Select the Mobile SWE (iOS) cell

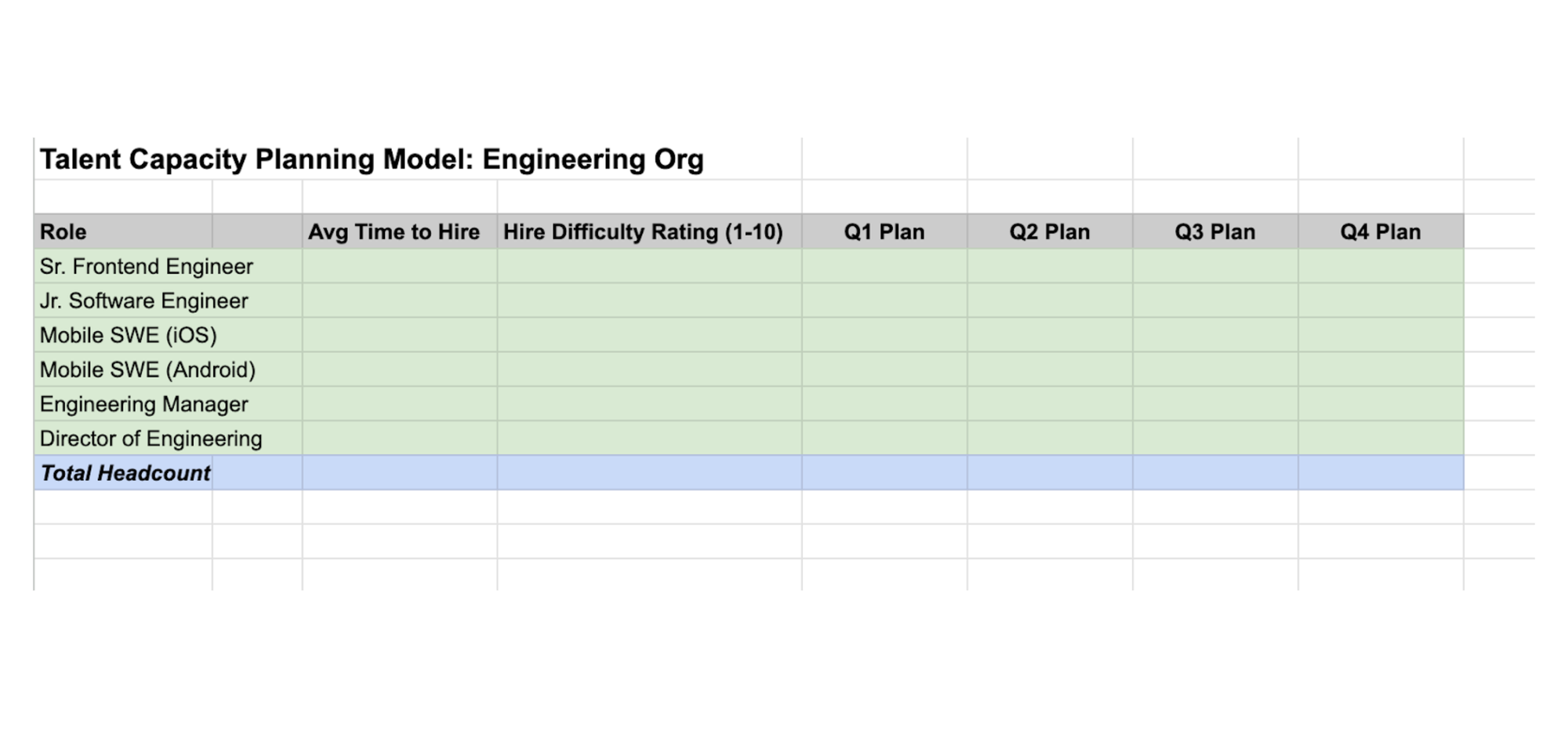(x=129, y=336)
